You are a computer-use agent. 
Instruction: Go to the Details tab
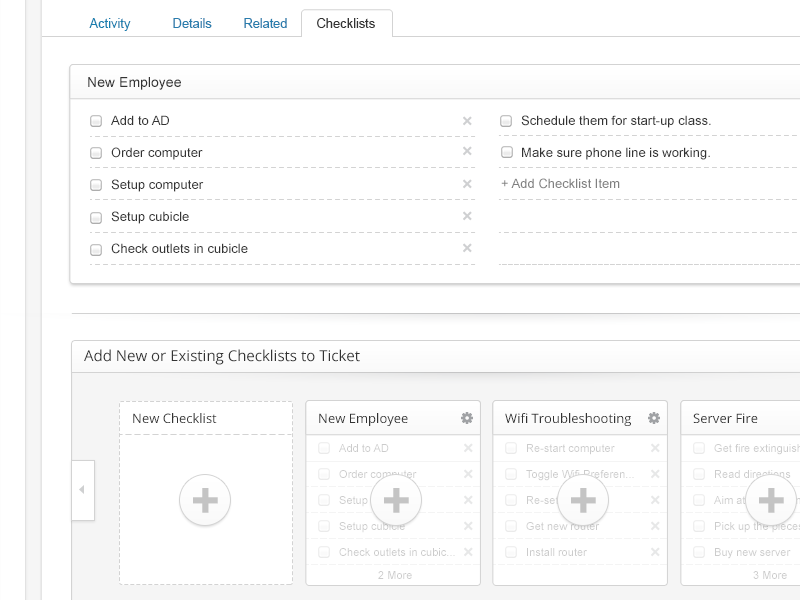click(x=190, y=23)
